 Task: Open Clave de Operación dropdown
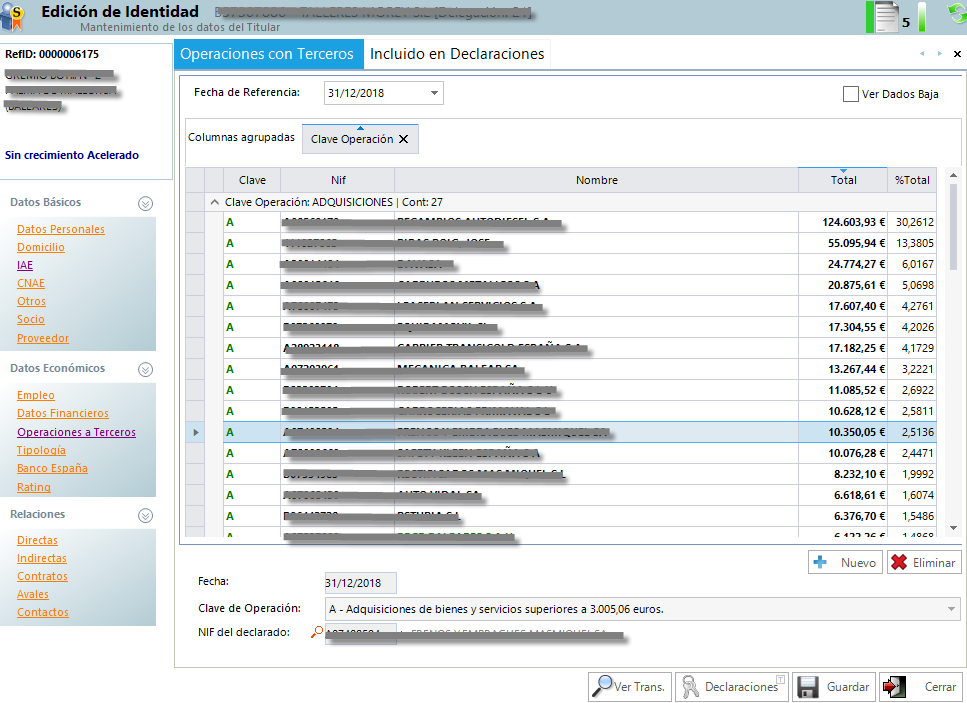[x=951, y=609]
